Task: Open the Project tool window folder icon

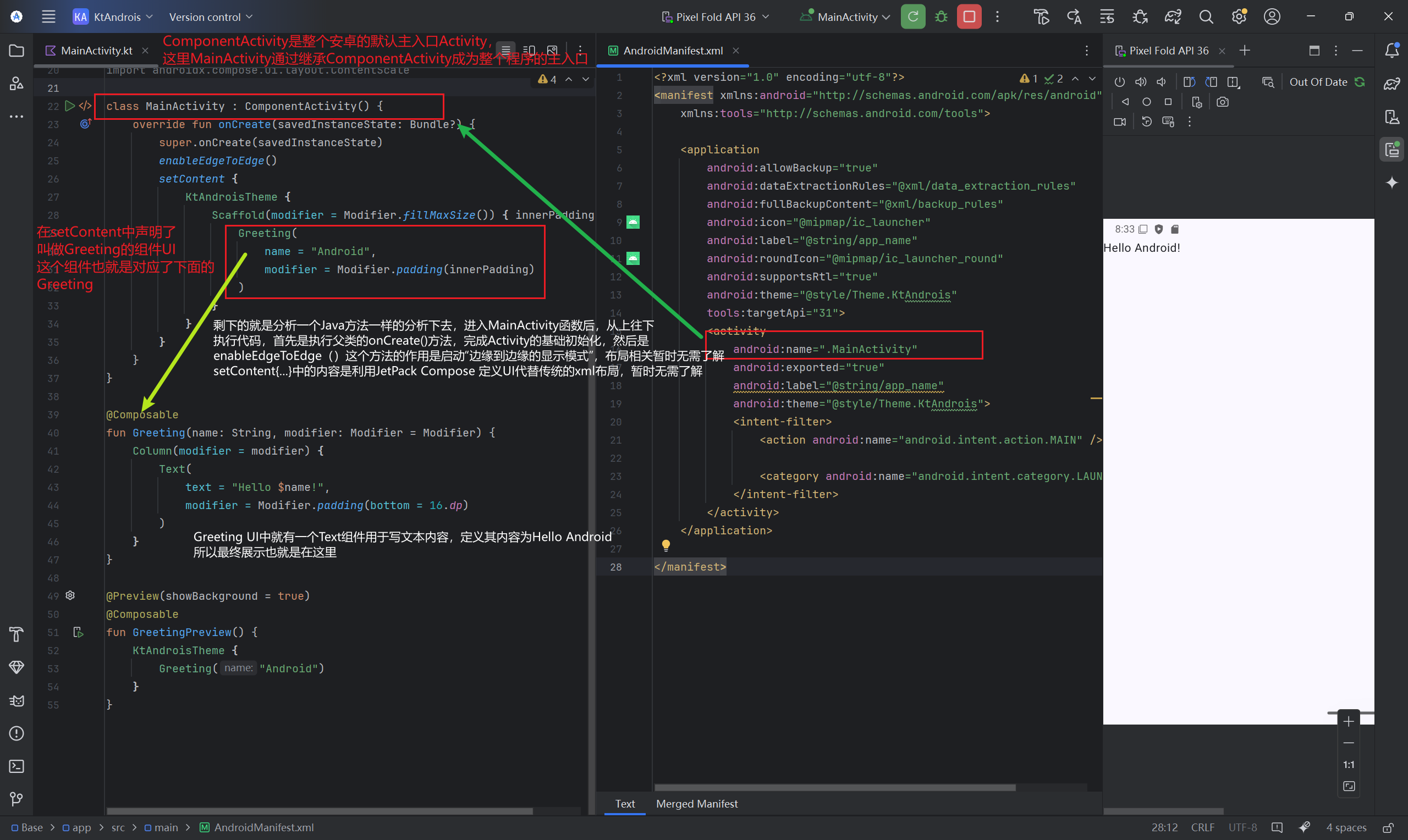Action: (16, 51)
